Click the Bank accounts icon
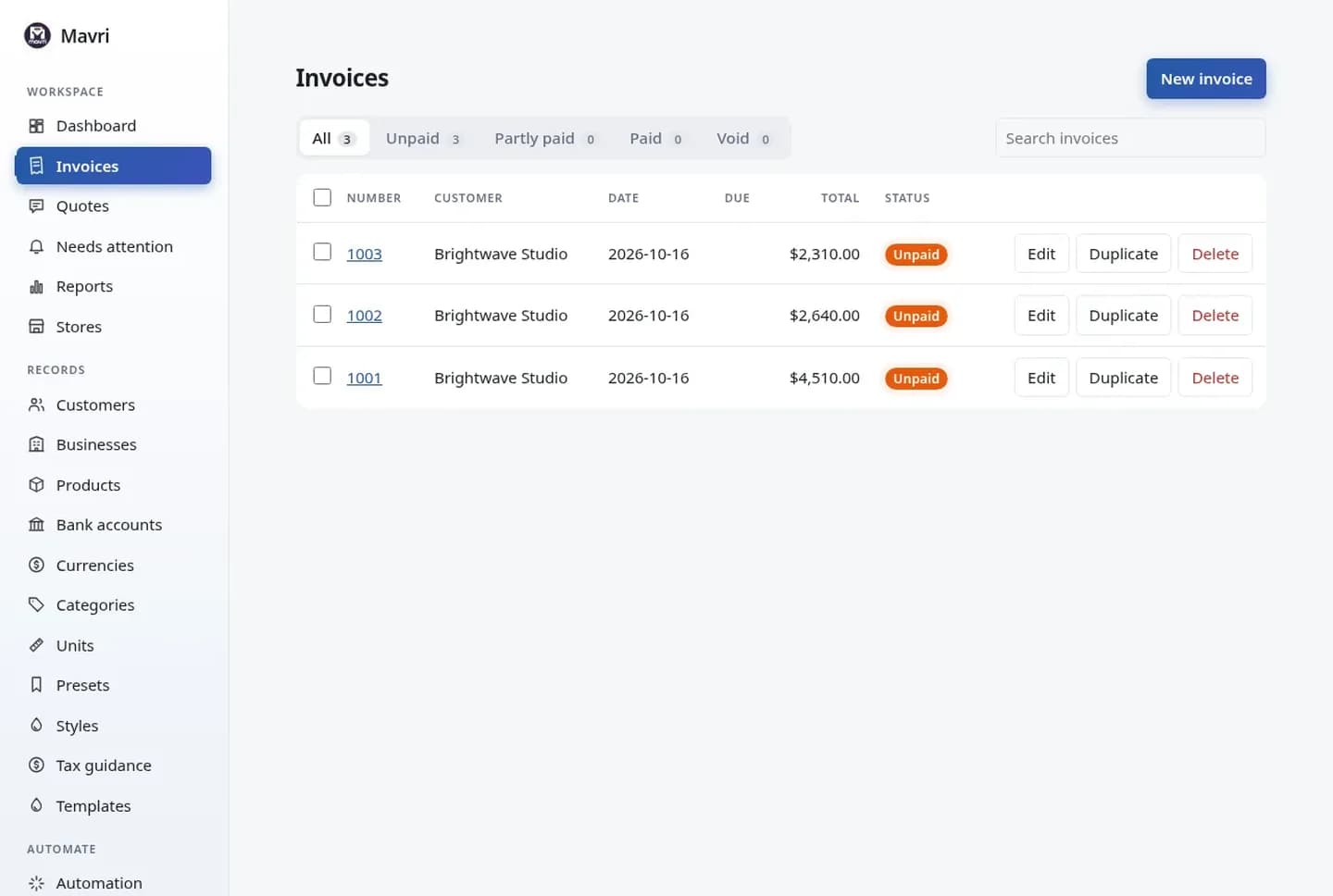This screenshot has height=896, width=1333. 36,525
